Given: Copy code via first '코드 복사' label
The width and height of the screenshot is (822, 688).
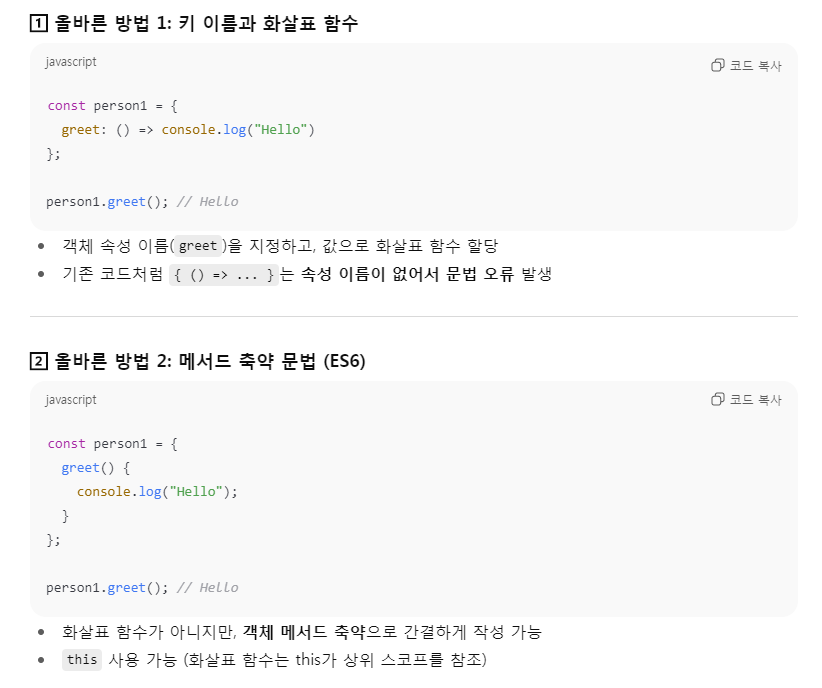Looking at the screenshot, I should pos(755,66).
